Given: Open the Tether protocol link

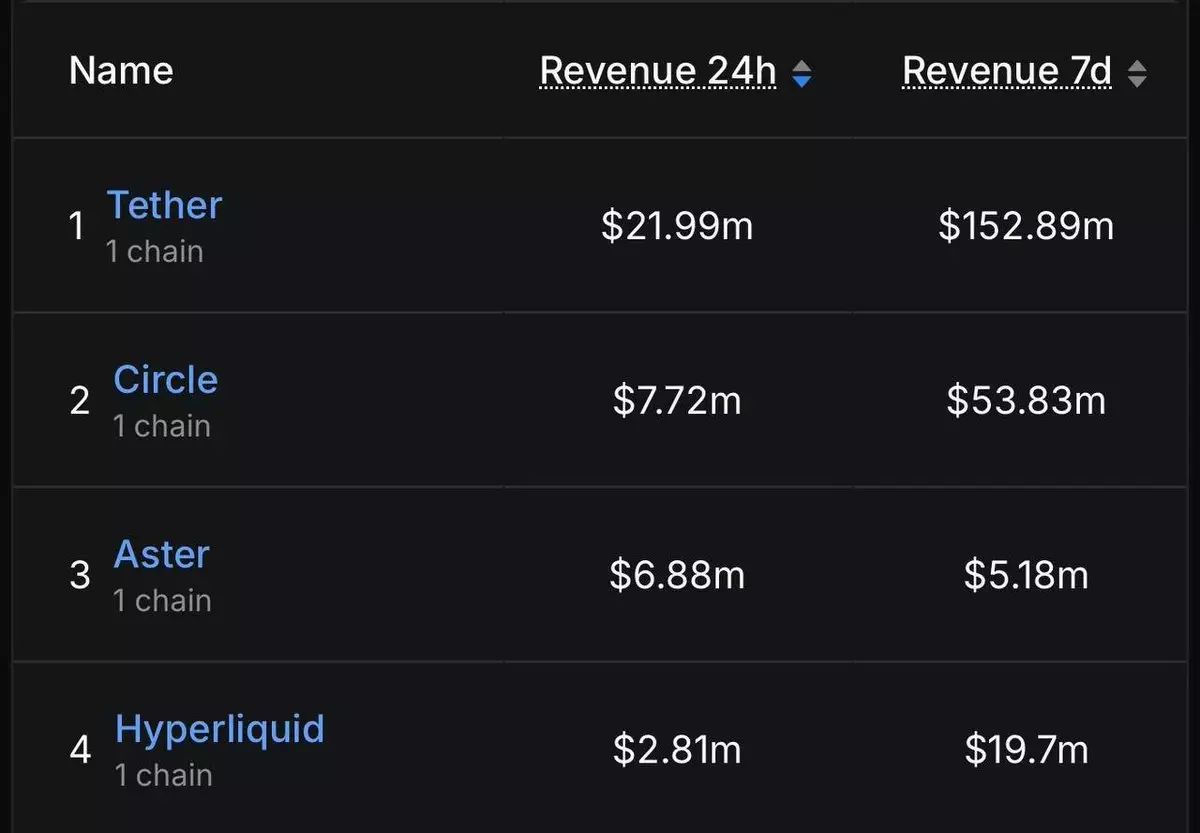Looking at the screenshot, I should point(164,205).
